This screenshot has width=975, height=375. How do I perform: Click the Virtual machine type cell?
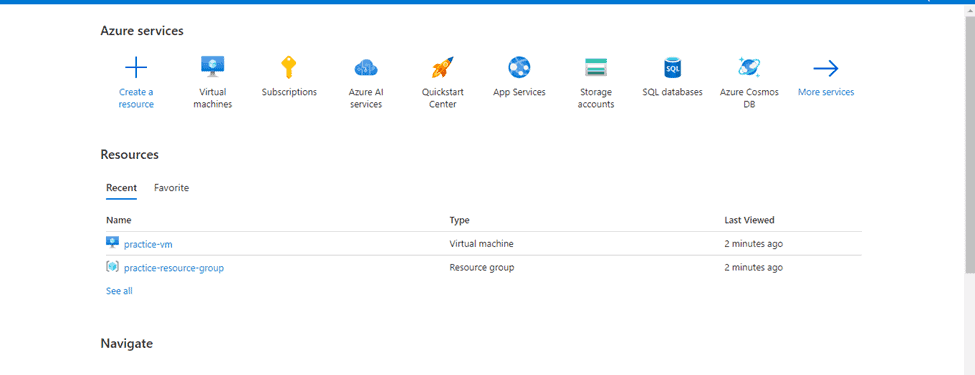[482, 244]
